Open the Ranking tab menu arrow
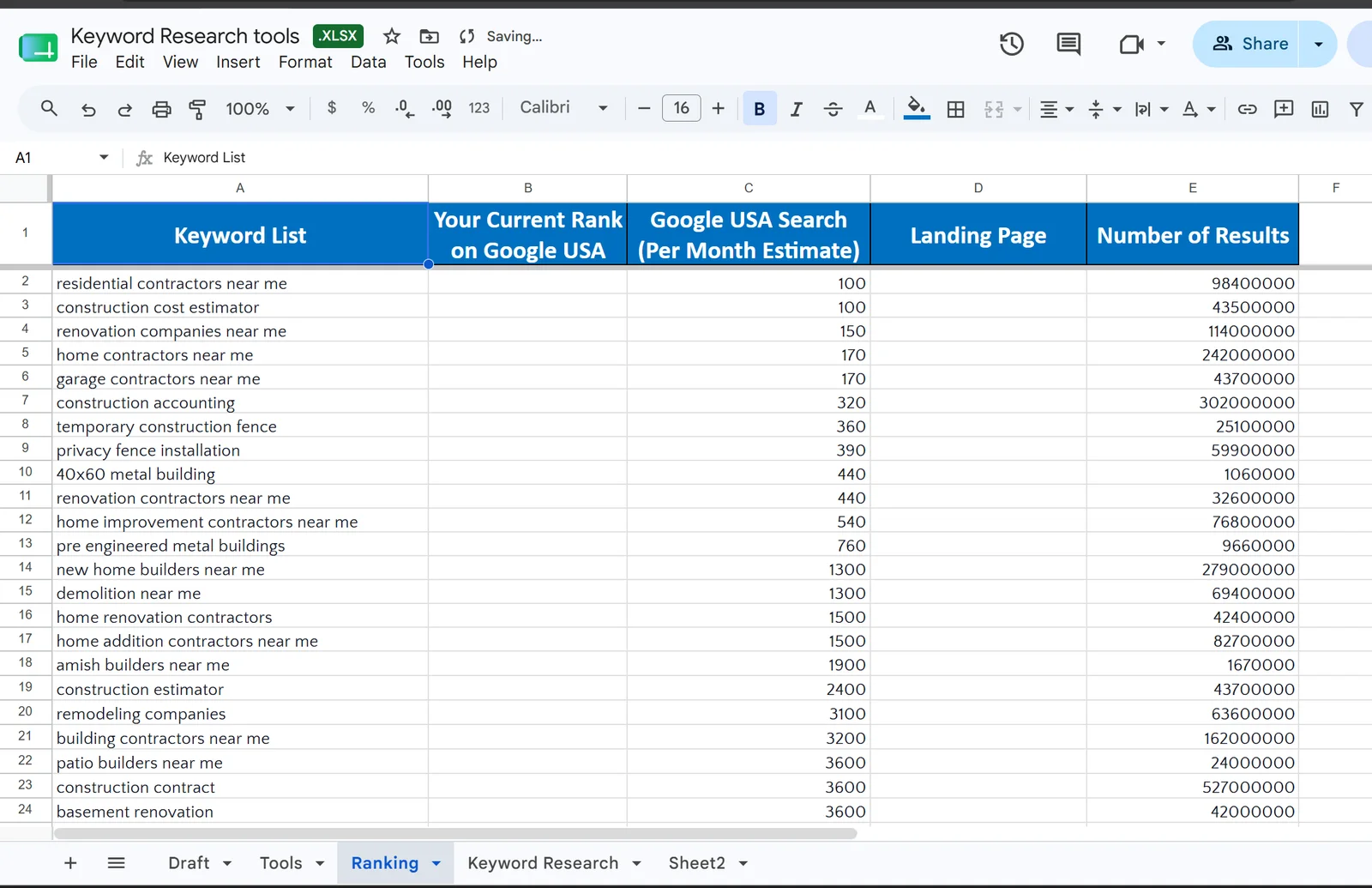This screenshot has width=1372, height=888. (x=436, y=863)
